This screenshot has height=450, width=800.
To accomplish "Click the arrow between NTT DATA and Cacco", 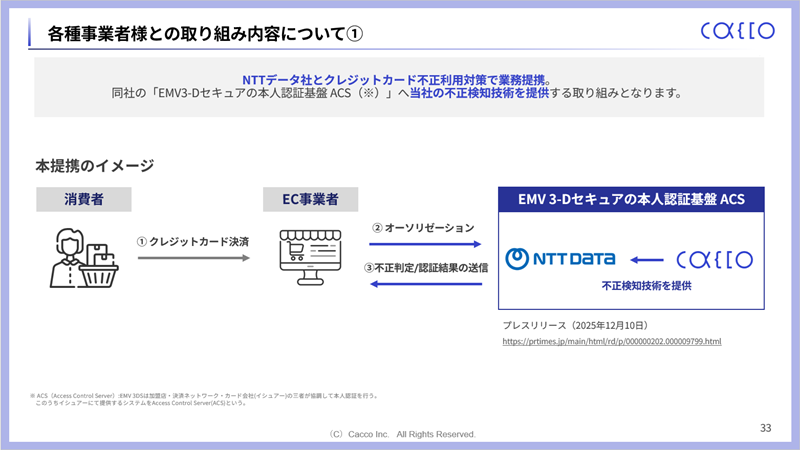I will [x=647, y=260].
